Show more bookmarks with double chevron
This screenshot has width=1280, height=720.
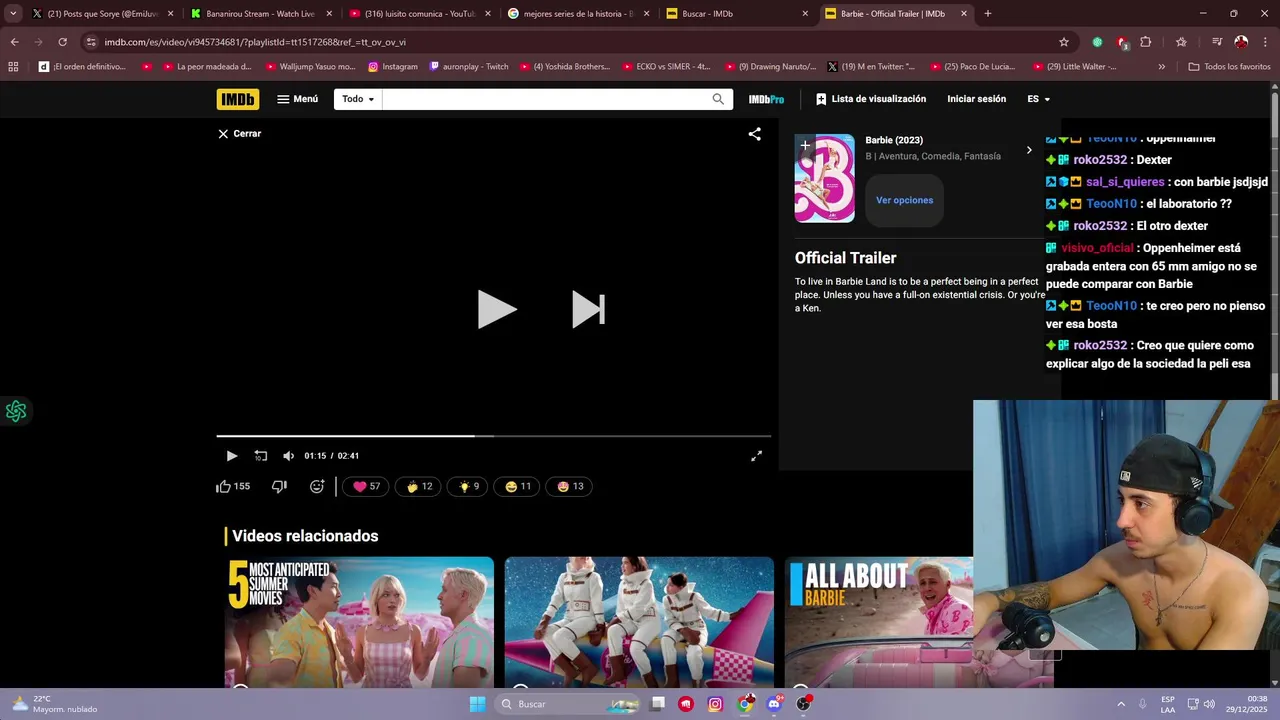click(x=1161, y=67)
